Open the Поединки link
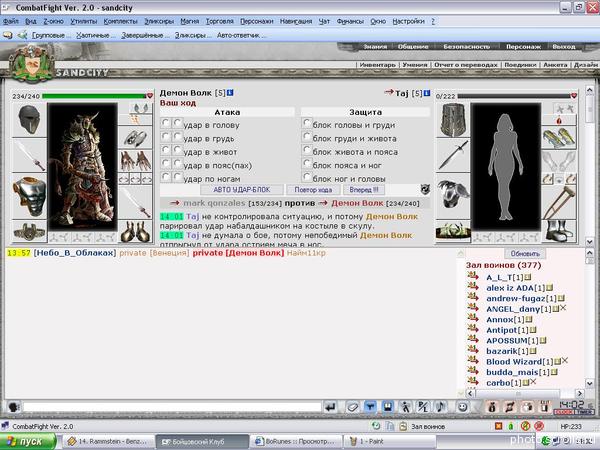Screen dimensions: 600x450 pyautogui.click(x=520, y=65)
